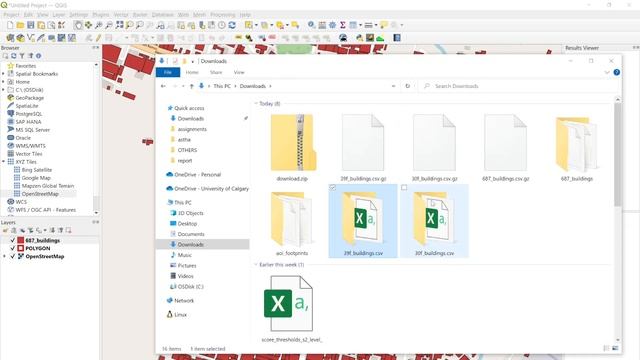Click This PC in the address breadcrumb
This screenshot has width=640, height=360.
pyautogui.click(x=222, y=86)
